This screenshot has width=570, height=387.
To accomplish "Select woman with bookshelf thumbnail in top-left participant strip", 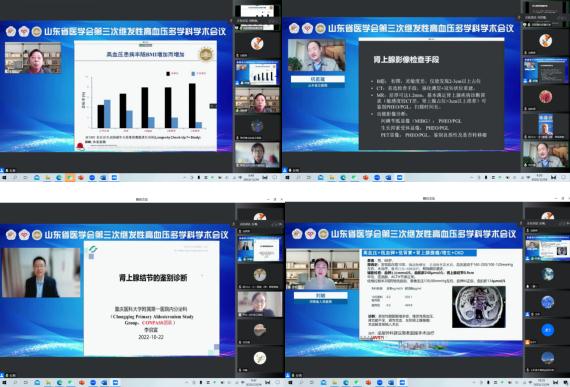I will click(x=257, y=100).
